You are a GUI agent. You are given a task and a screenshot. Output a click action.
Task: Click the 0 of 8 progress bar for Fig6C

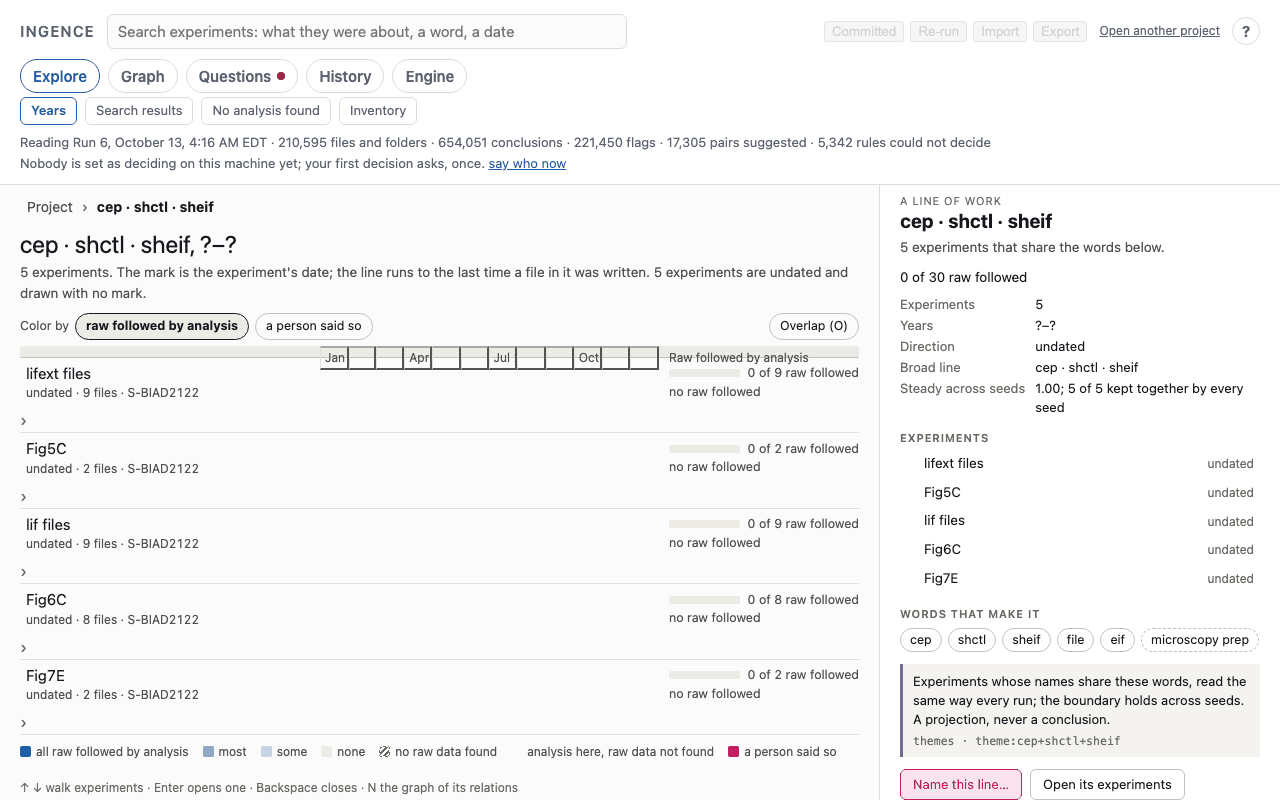(x=704, y=600)
